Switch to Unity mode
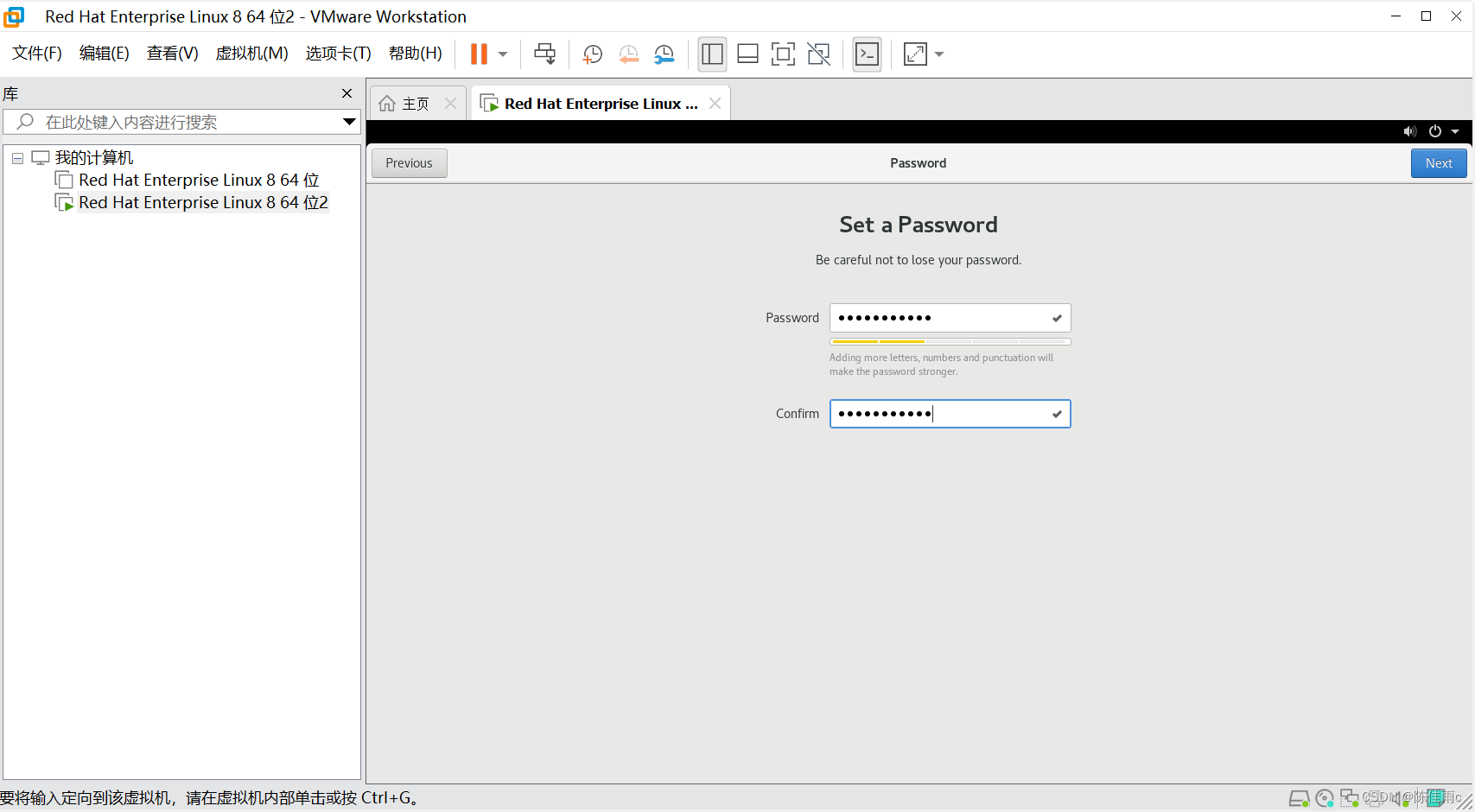The height and width of the screenshot is (812, 1475). [818, 54]
